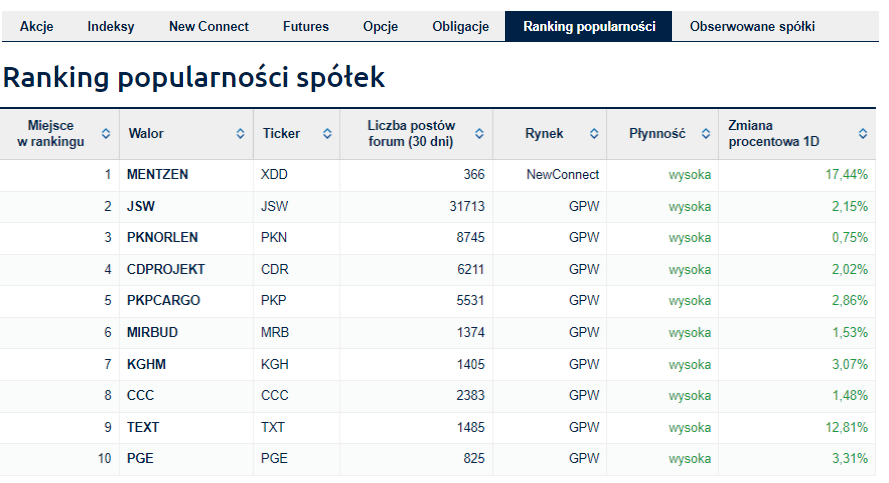Click sort arrows next to Ticker header
889x483 pixels.
(x=327, y=134)
